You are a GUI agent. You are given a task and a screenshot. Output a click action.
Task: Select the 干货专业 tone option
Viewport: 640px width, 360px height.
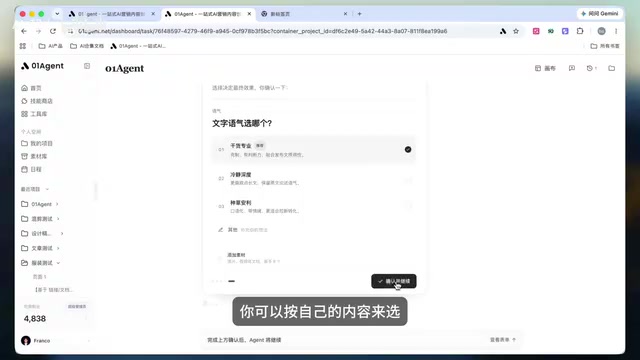click(x=313, y=150)
